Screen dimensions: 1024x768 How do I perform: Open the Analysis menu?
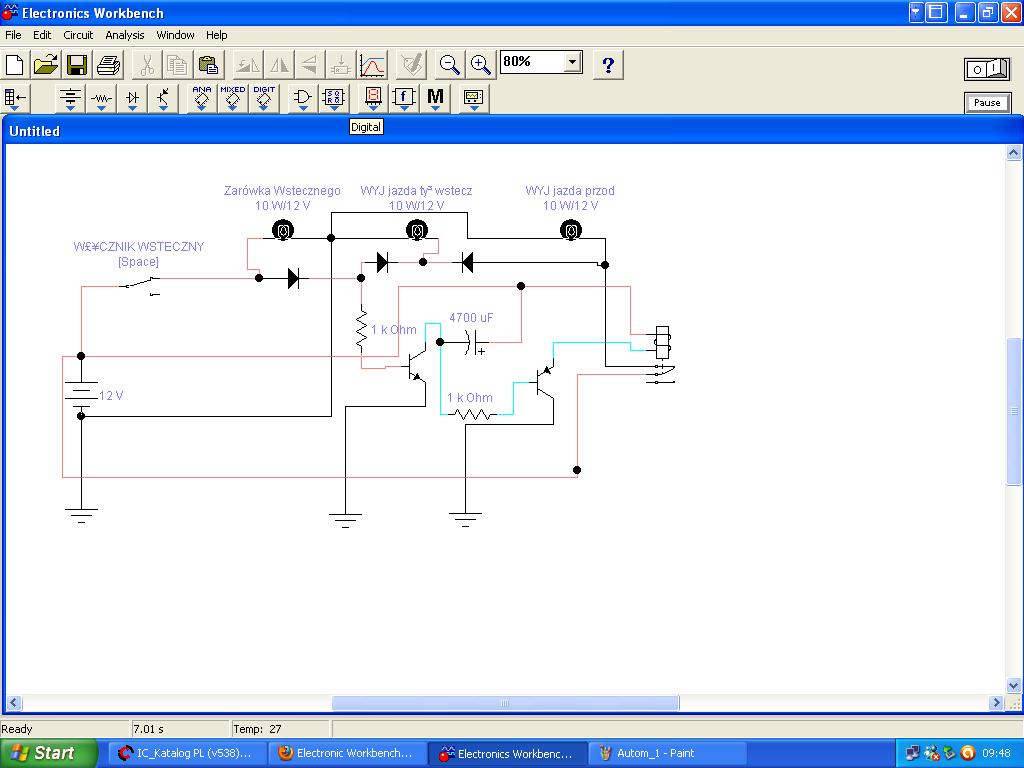click(x=125, y=35)
